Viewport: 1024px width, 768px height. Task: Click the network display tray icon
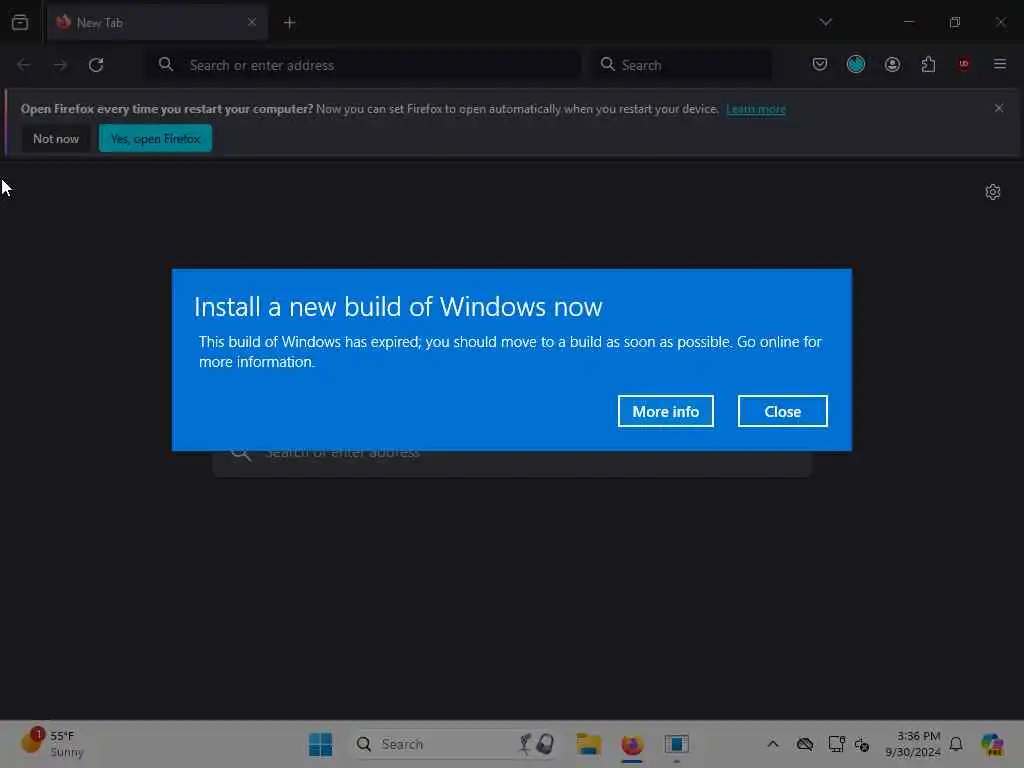tap(836, 744)
